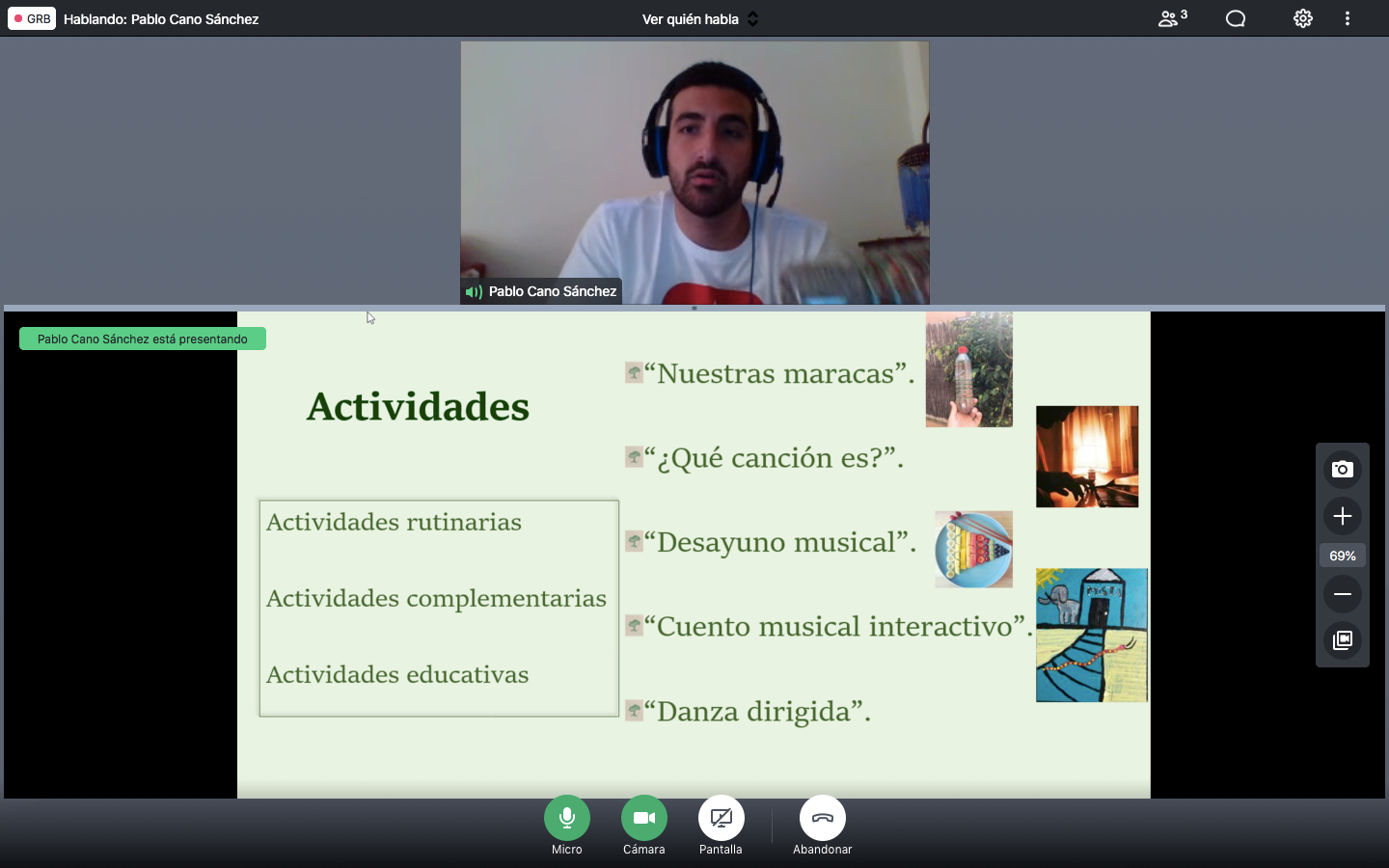Share screen with Pantalla button
Screen dimensions: 1389x868
(722, 818)
